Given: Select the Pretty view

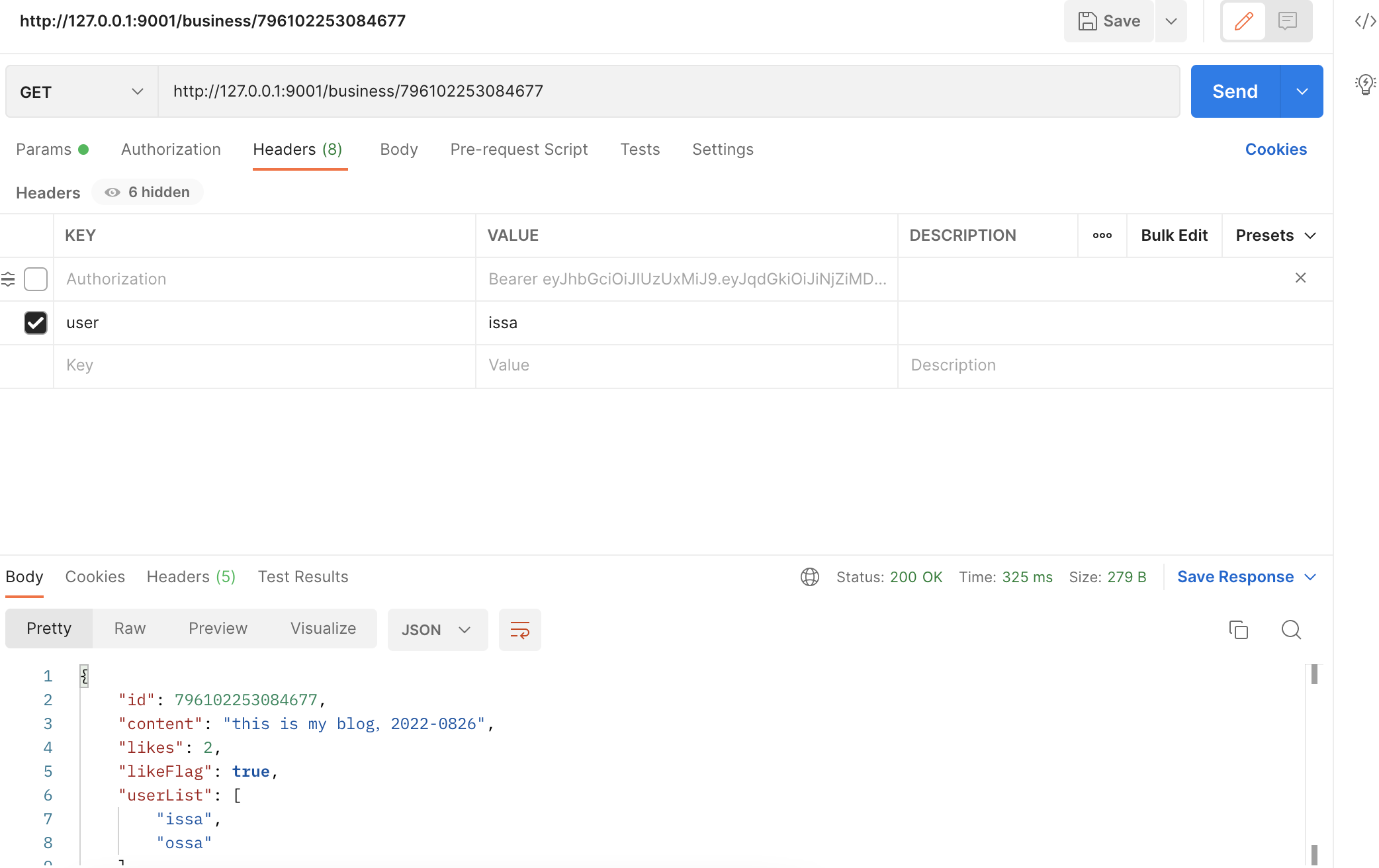Looking at the screenshot, I should coord(49,629).
